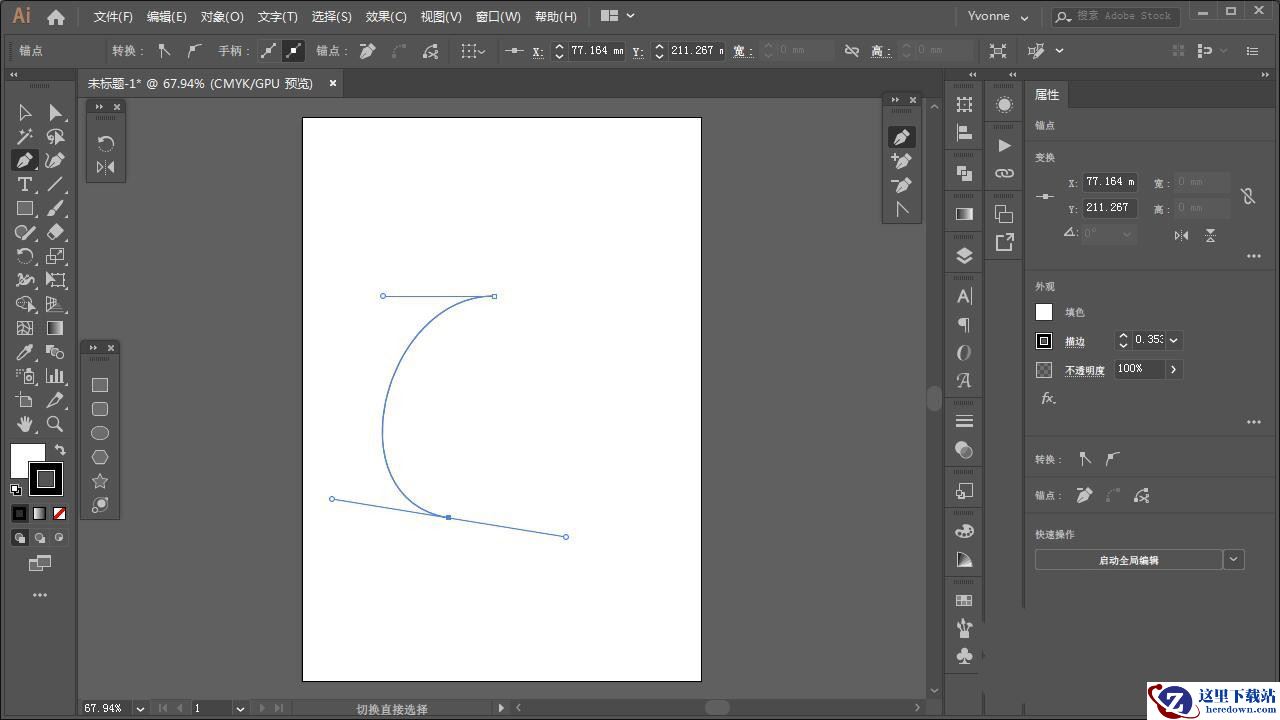Open the 文件(F) menu

(113, 17)
